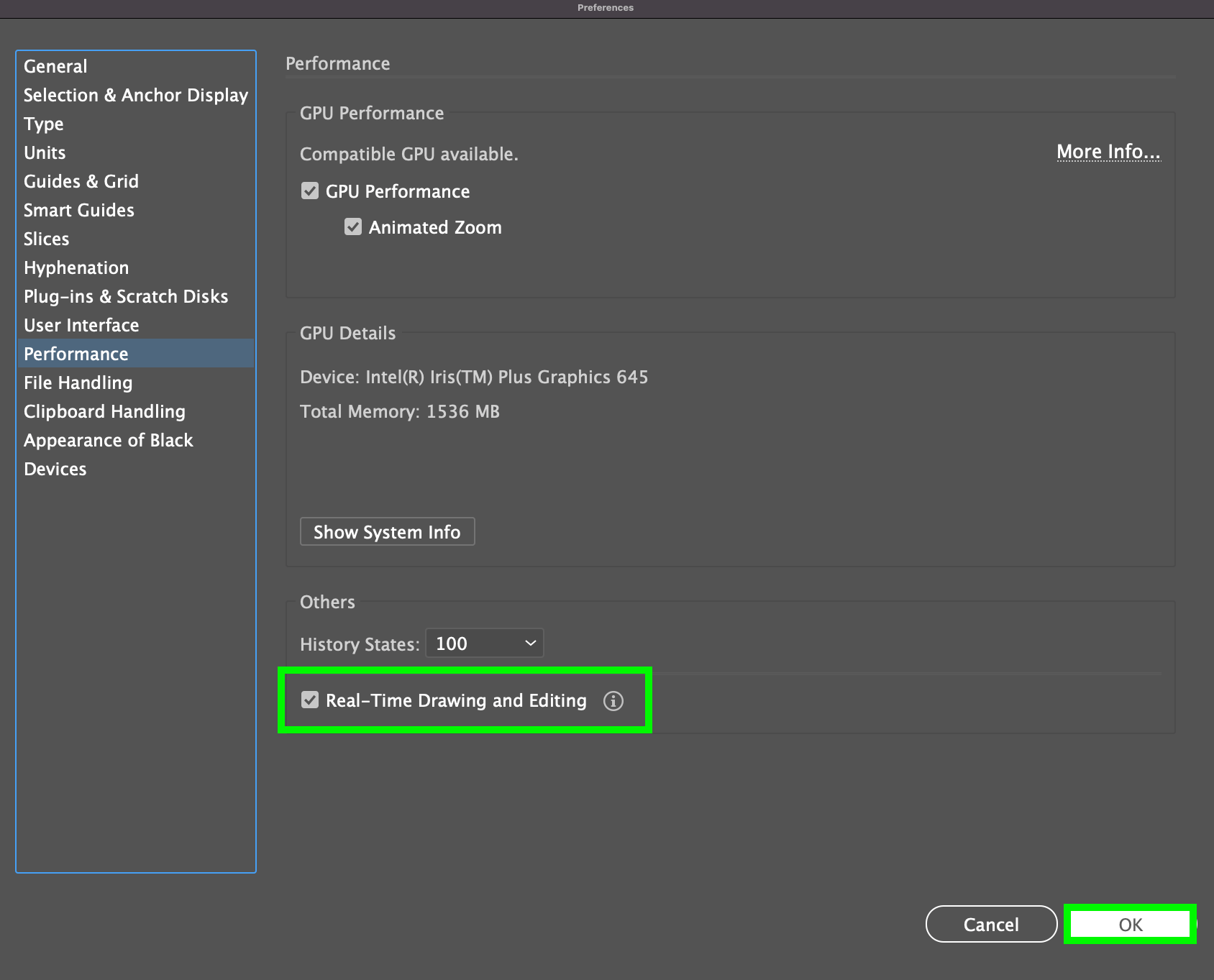
Task: Select Guides & Grid category
Action: tap(81, 181)
